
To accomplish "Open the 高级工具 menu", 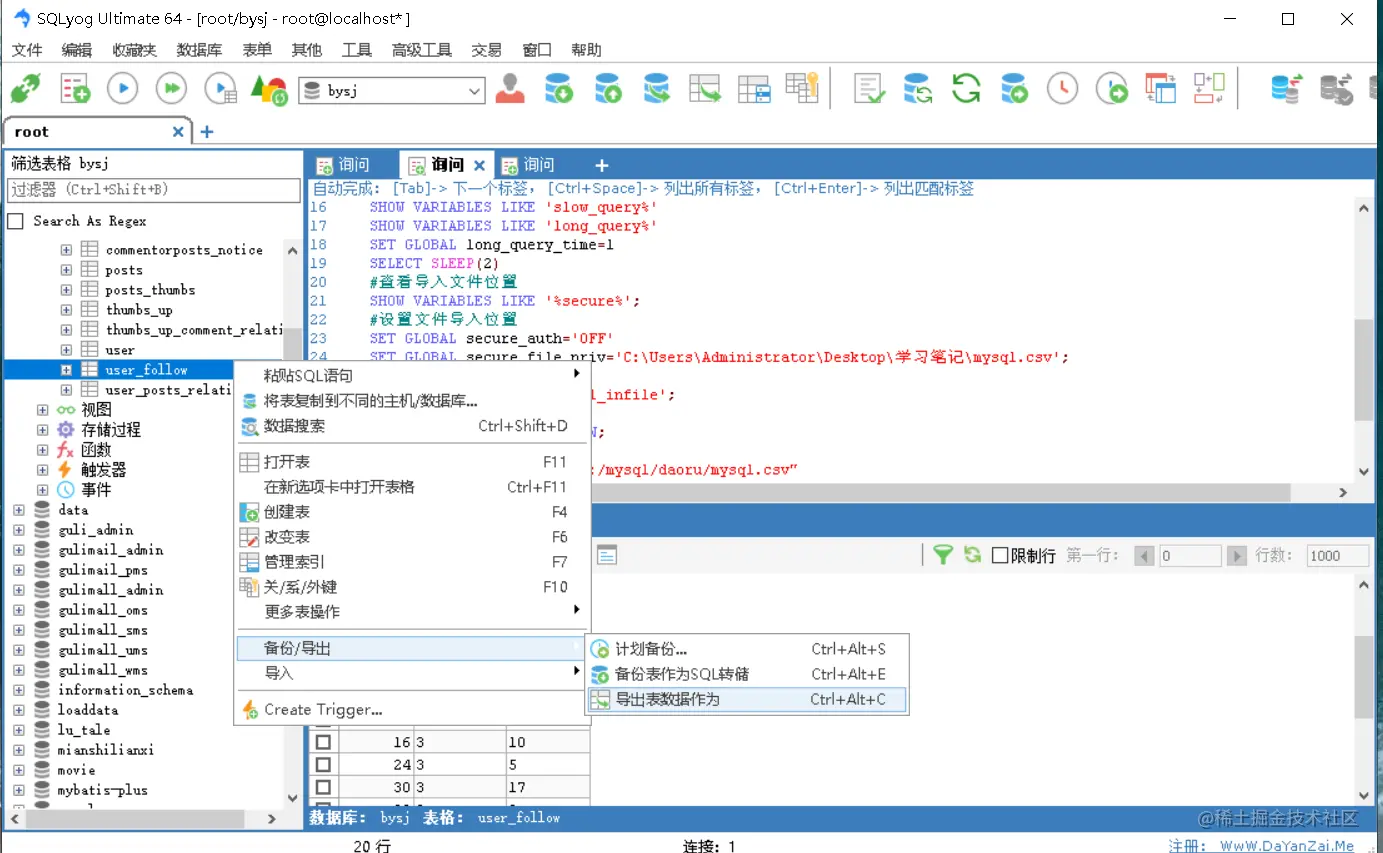I will pos(422,50).
